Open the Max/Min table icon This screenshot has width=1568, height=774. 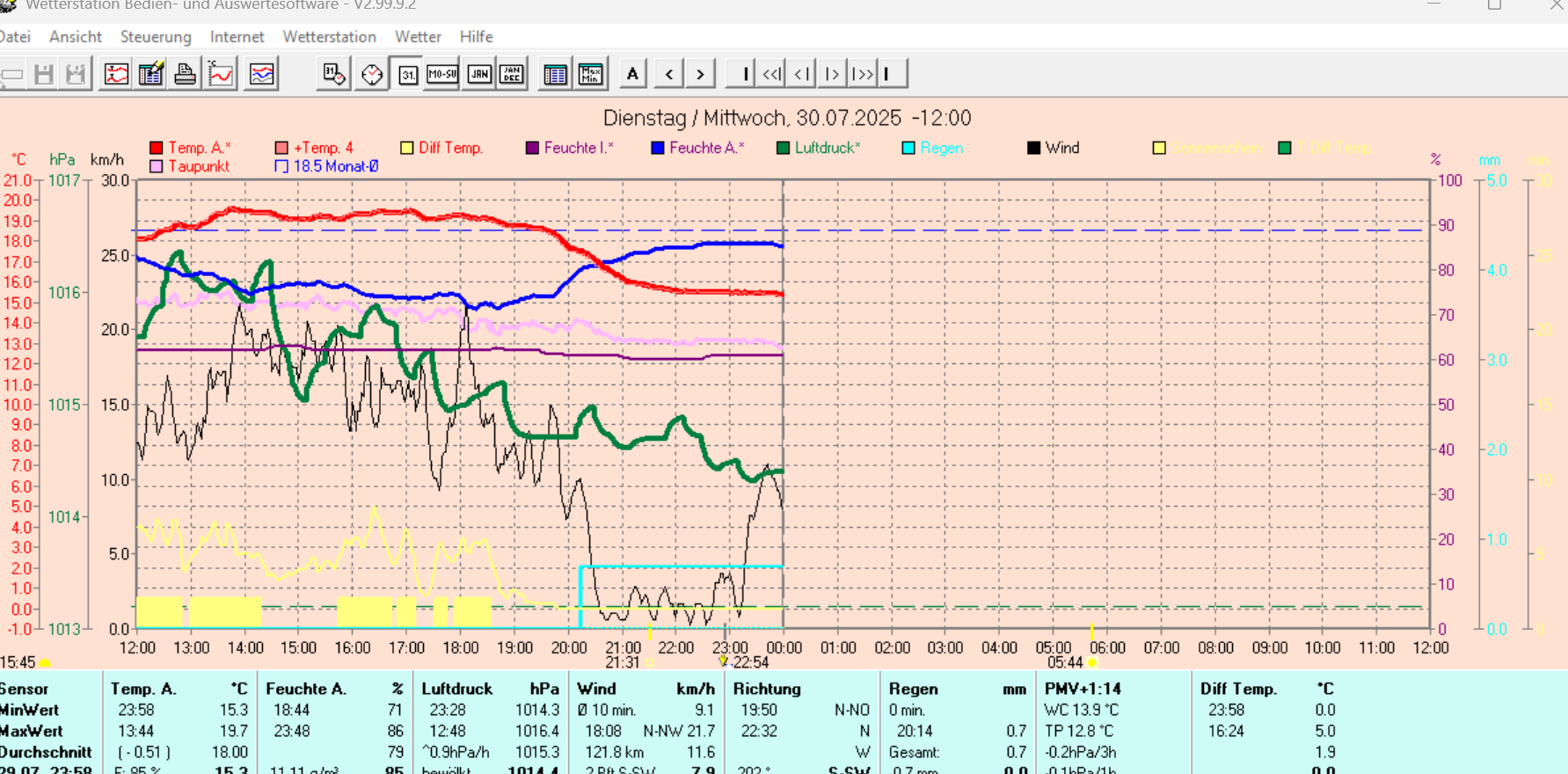point(590,74)
